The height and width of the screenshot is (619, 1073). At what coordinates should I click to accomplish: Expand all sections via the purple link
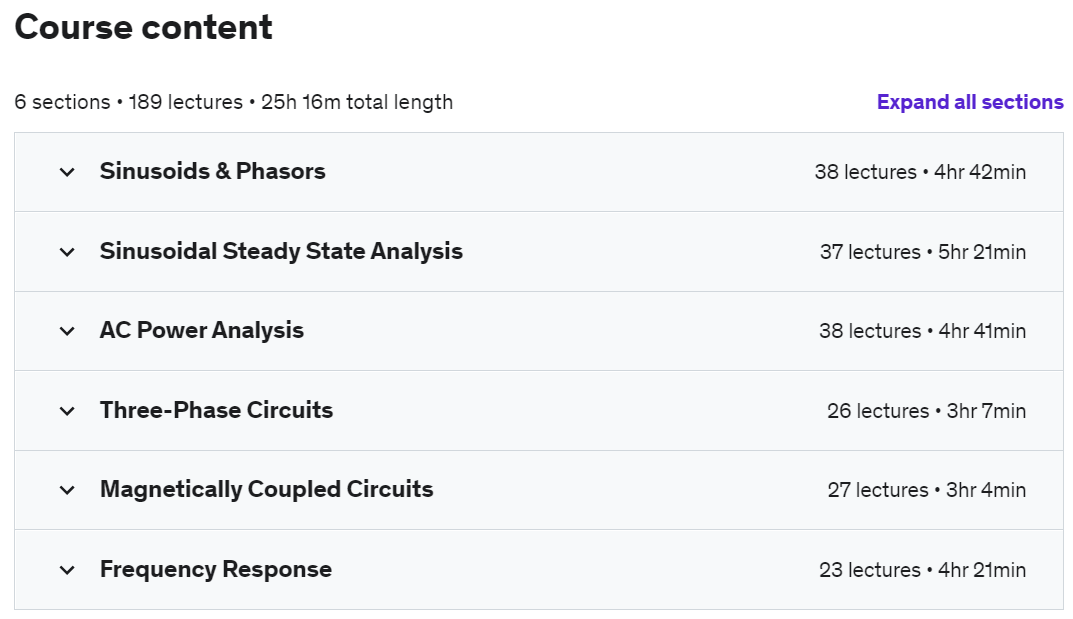coord(970,102)
